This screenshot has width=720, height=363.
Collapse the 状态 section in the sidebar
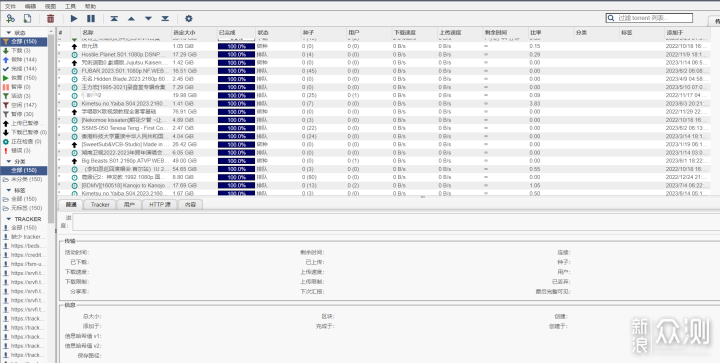[9, 33]
